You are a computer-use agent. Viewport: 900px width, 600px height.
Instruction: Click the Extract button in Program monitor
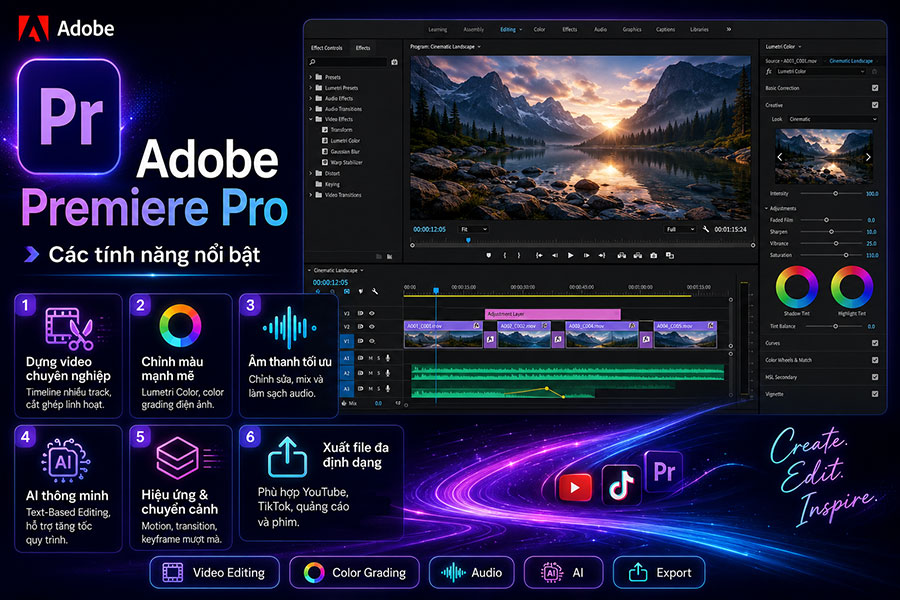[637, 256]
